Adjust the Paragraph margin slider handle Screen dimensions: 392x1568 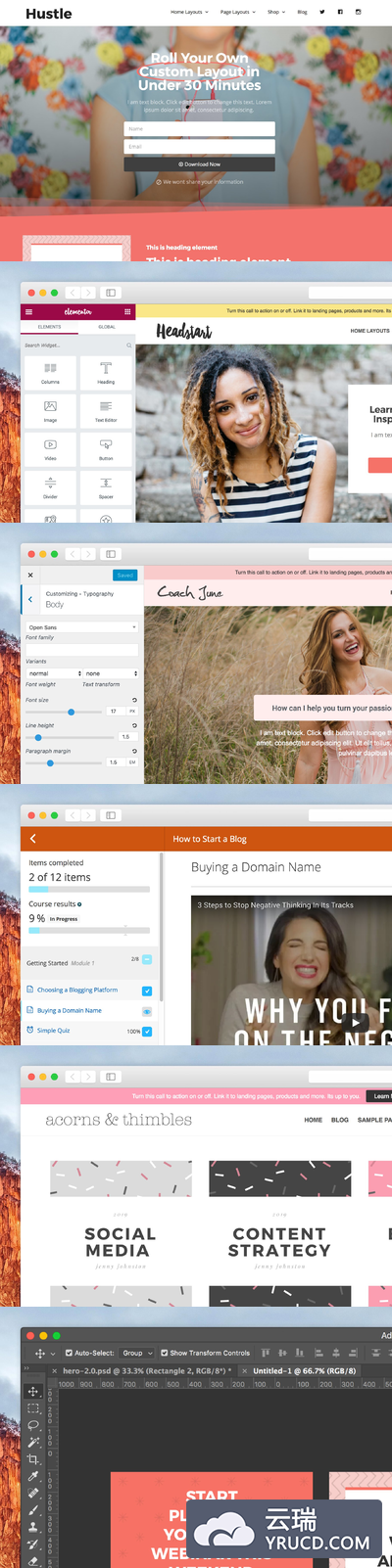50,762
